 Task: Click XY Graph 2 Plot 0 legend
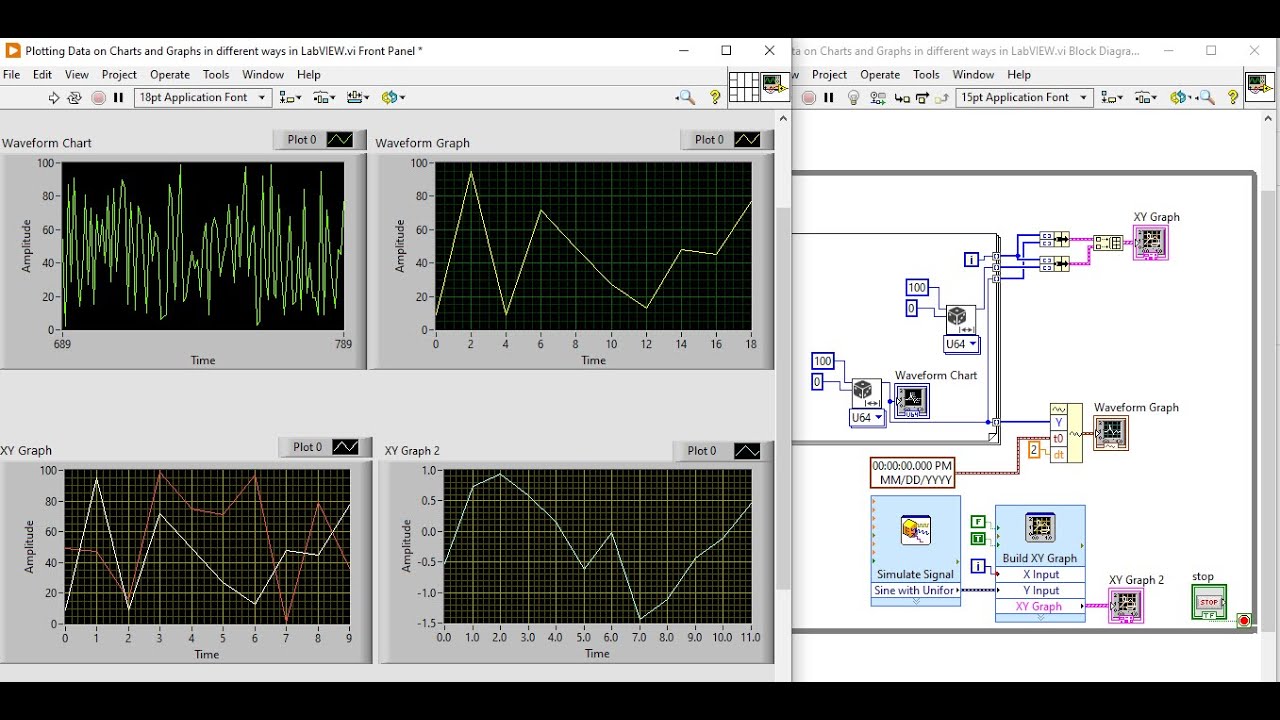[x=720, y=451]
